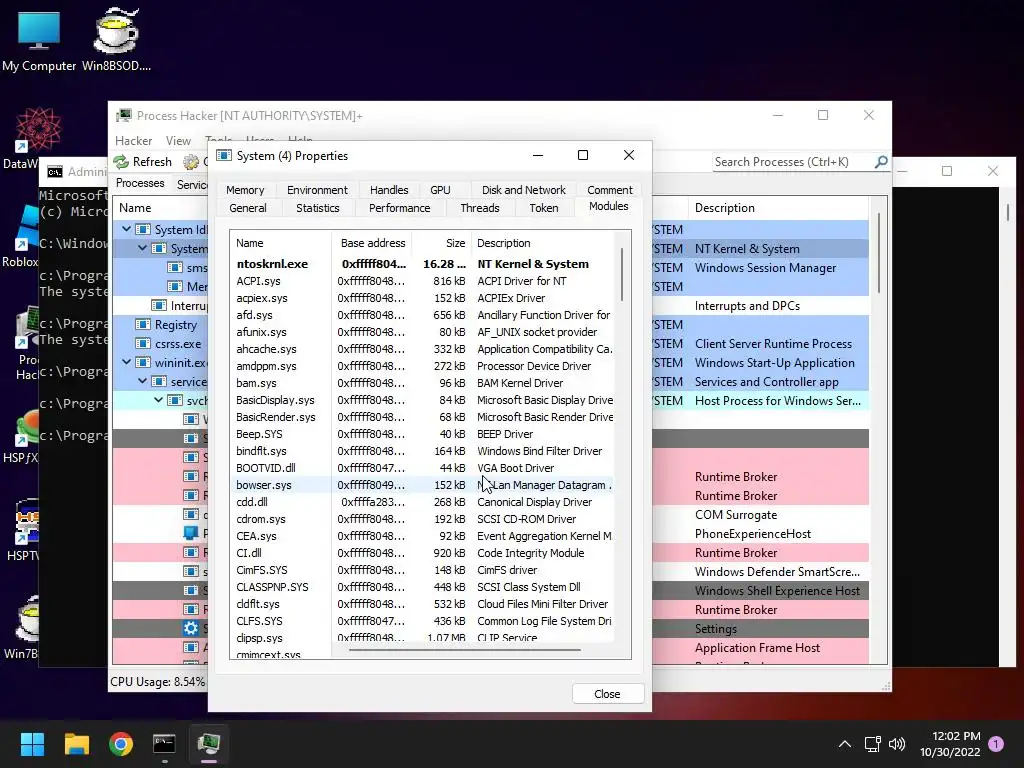Switch to the Performance tab
This screenshot has width=1024, height=768.
(399, 208)
